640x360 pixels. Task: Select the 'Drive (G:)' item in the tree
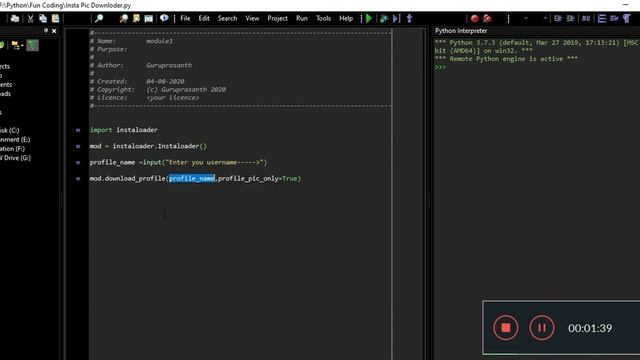pos(15,158)
